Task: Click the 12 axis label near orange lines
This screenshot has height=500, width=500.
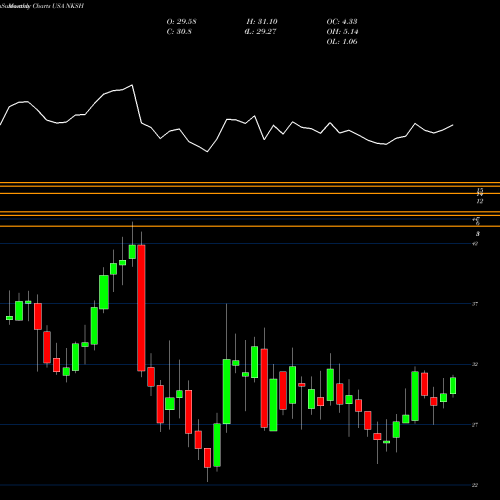Action: [480, 201]
